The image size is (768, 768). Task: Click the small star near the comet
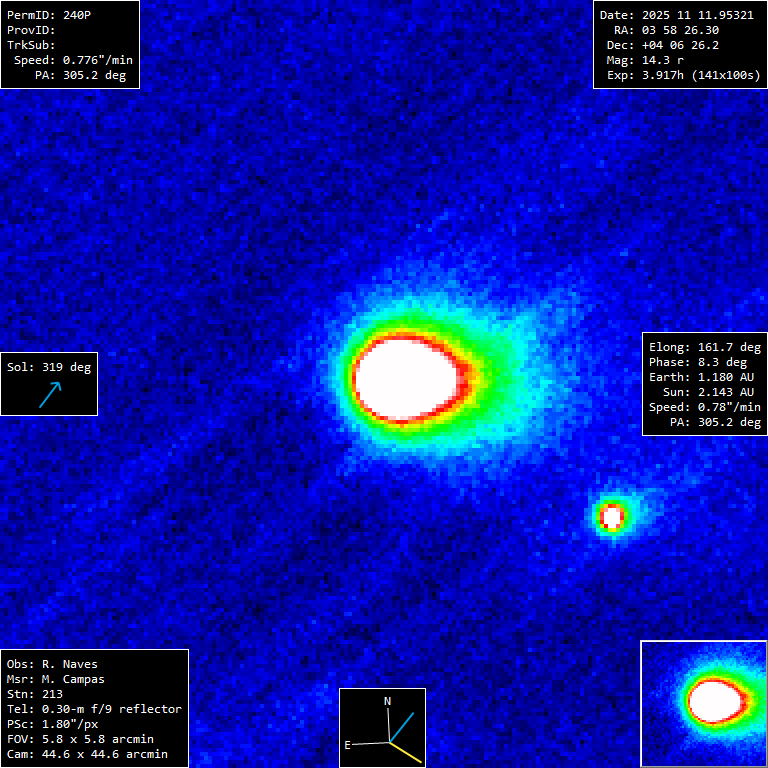[612, 516]
